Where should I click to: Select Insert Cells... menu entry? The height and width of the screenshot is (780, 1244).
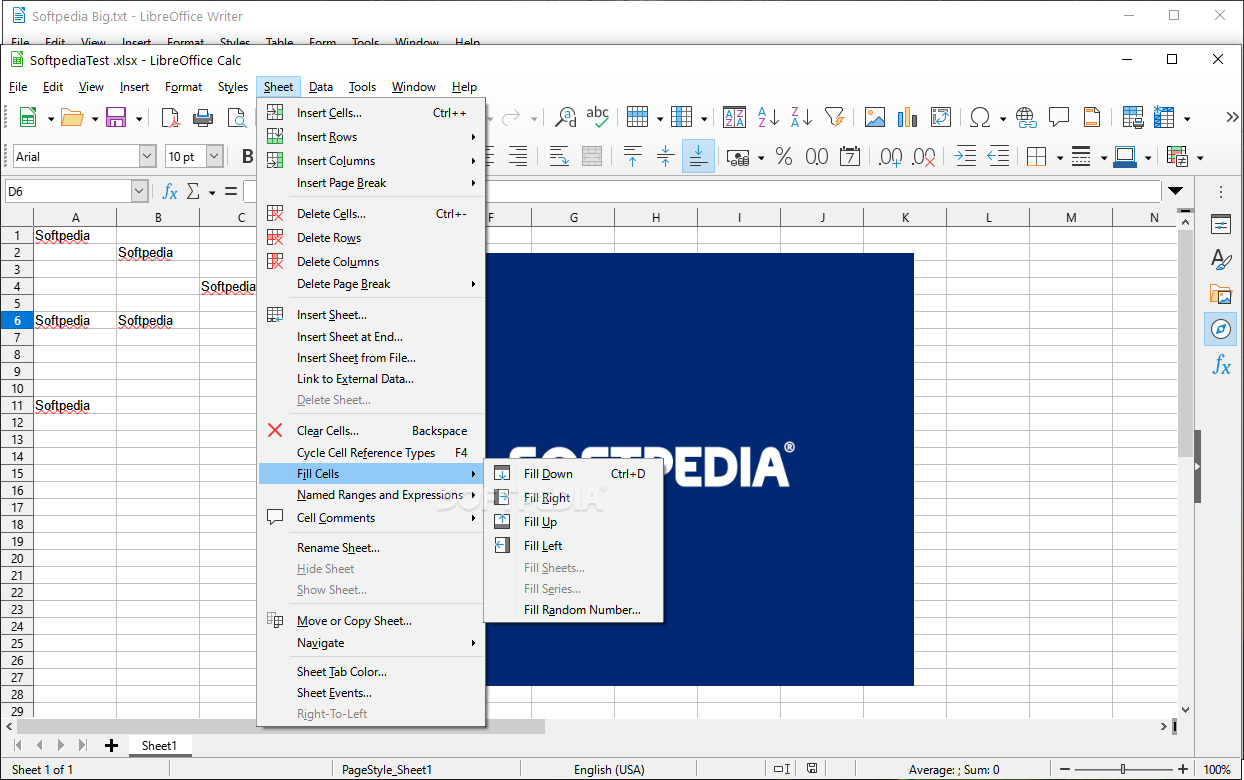[371, 113]
